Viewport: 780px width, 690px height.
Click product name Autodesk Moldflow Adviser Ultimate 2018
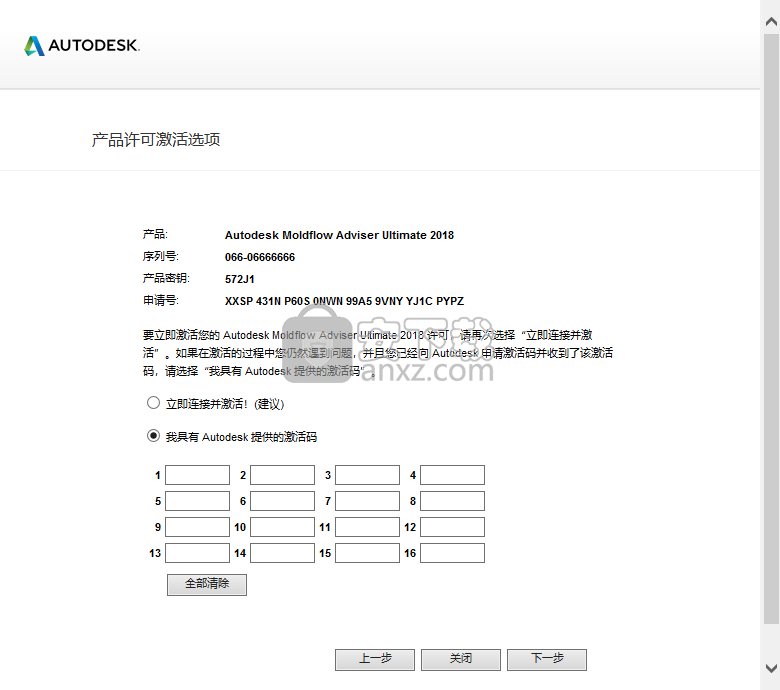pyautogui.click(x=339, y=235)
